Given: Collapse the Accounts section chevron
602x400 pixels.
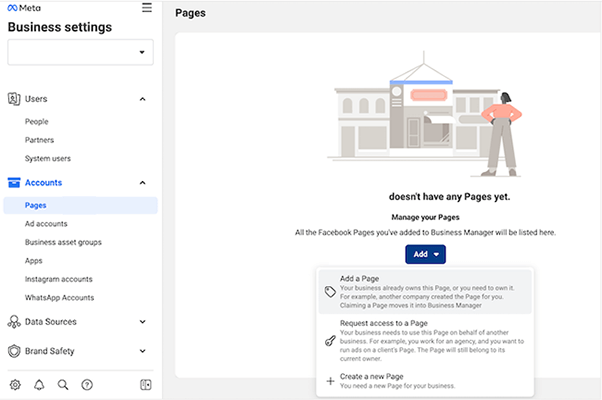Looking at the screenshot, I should (143, 183).
